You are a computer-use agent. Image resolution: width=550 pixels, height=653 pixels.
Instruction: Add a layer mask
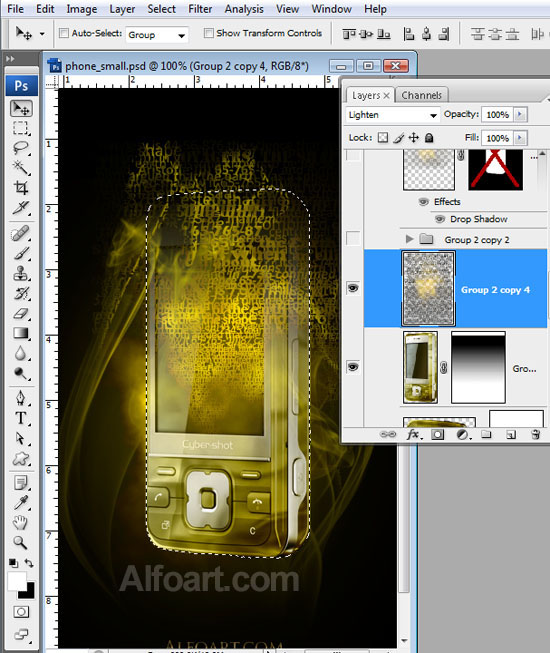437,435
